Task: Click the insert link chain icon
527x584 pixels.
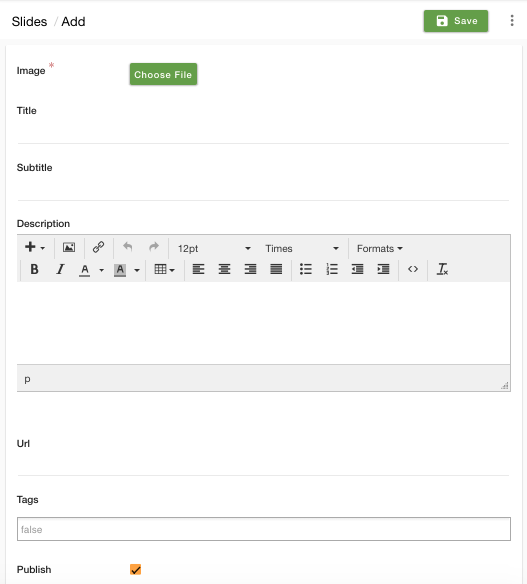Action: click(98, 247)
